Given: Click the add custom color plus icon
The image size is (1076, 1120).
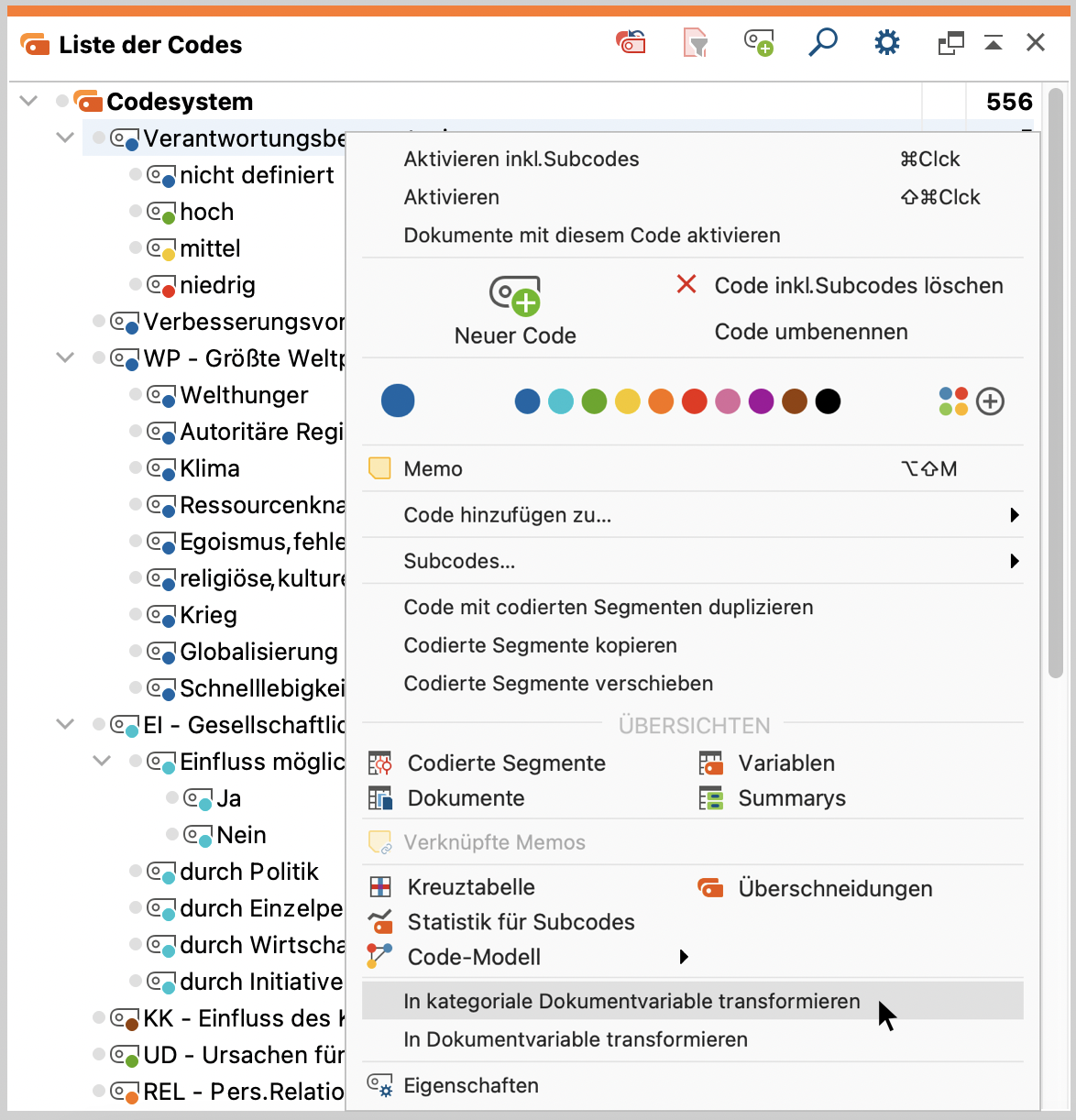Looking at the screenshot, I should 990,401.
